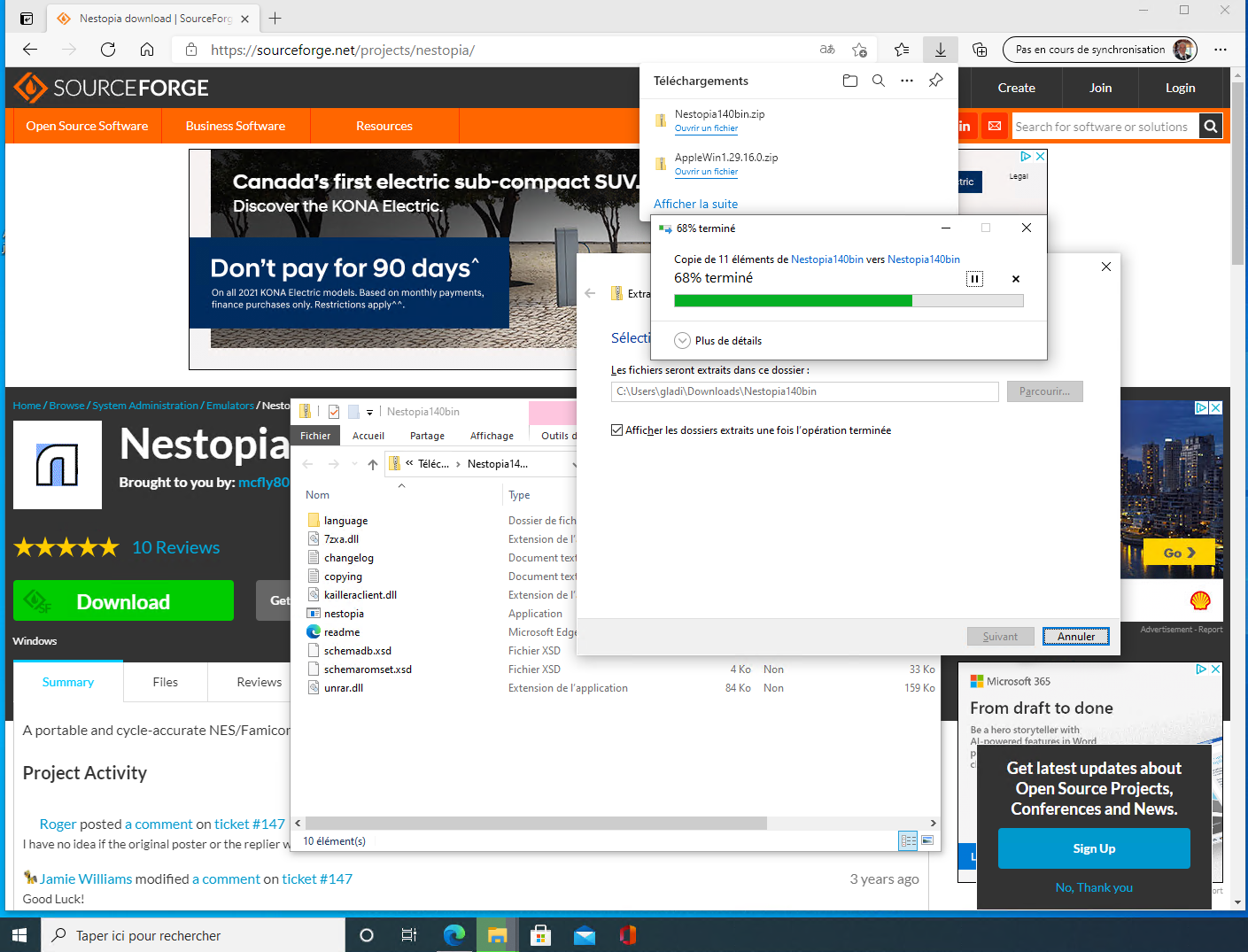This screenshot has height=952, width=1248.
Task: Switch Explorer to details view
Action: 908,840
